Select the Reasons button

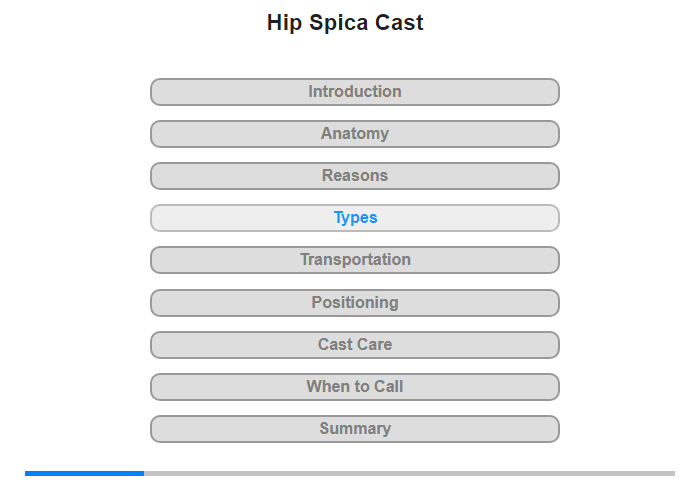354,176
